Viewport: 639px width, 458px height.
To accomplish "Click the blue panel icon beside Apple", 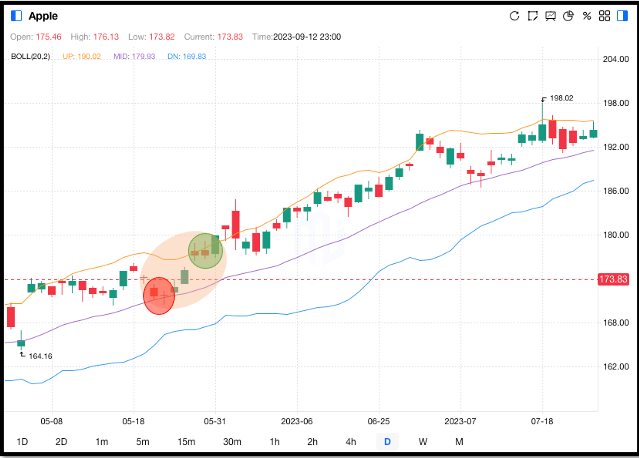I will tap(14, 16).
